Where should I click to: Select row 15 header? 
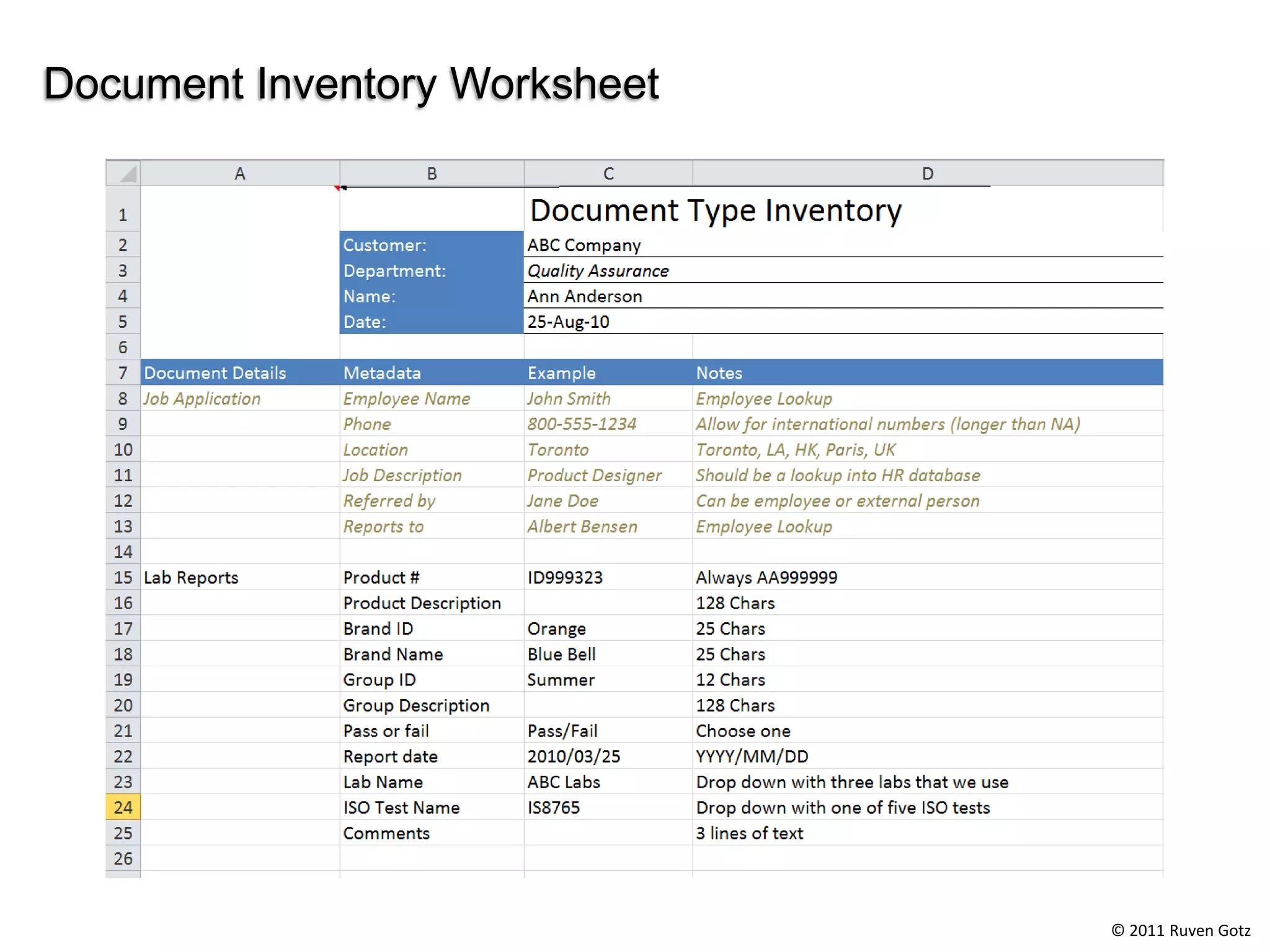click(123, 577)
